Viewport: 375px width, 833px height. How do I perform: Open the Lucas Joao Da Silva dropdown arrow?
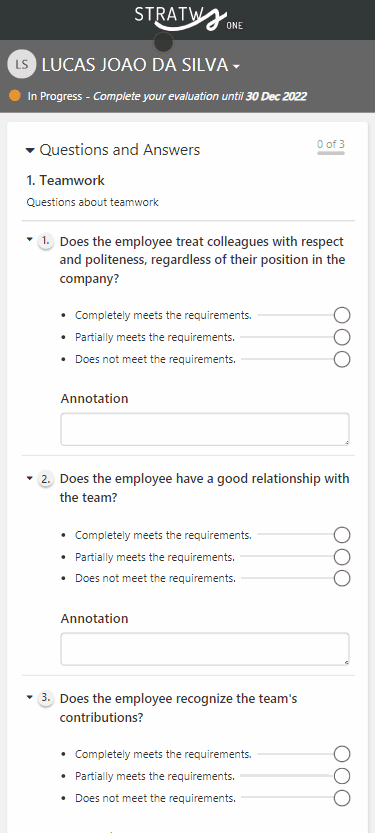pos(236,66)
